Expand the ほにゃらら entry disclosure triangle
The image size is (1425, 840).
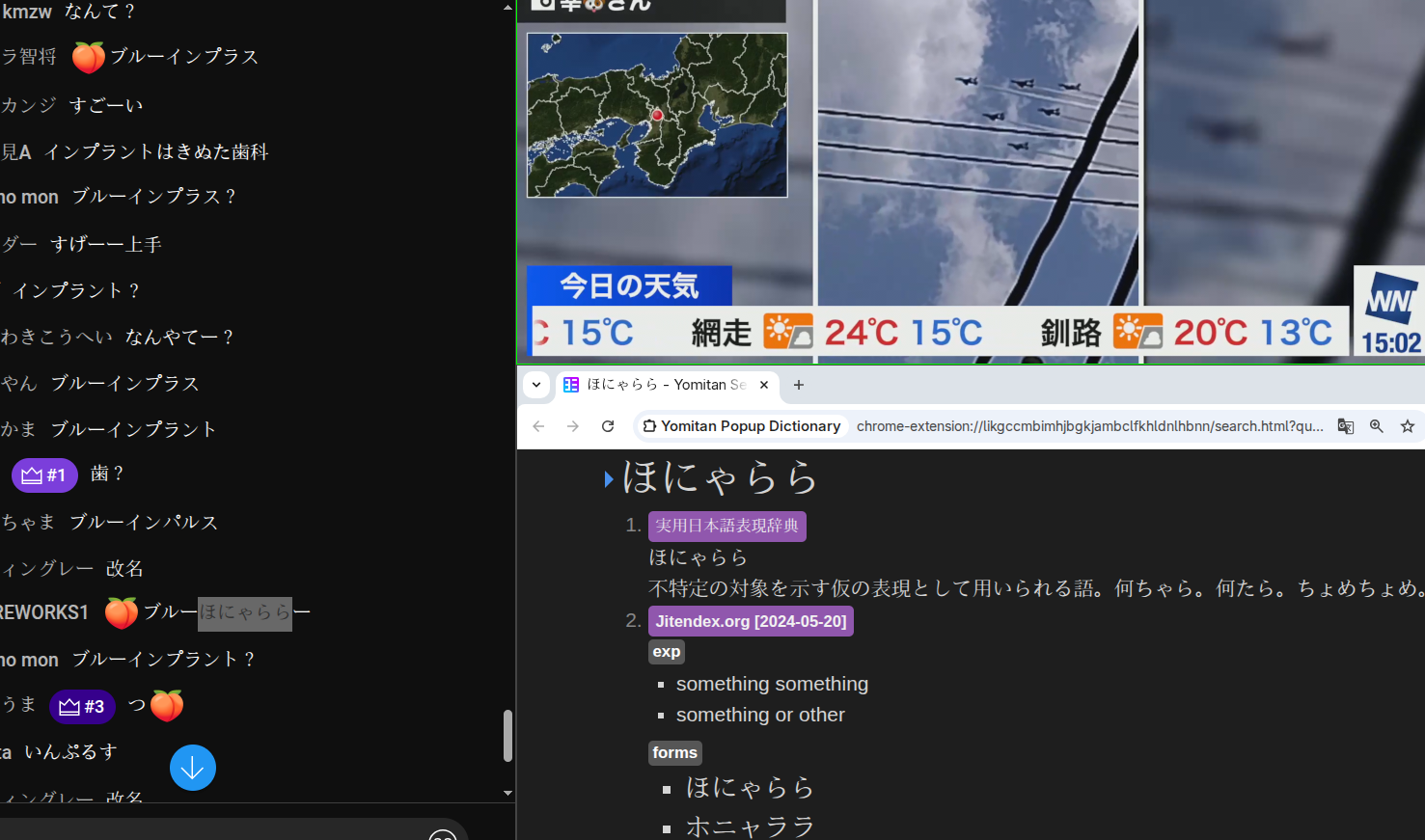click(609, 479)
